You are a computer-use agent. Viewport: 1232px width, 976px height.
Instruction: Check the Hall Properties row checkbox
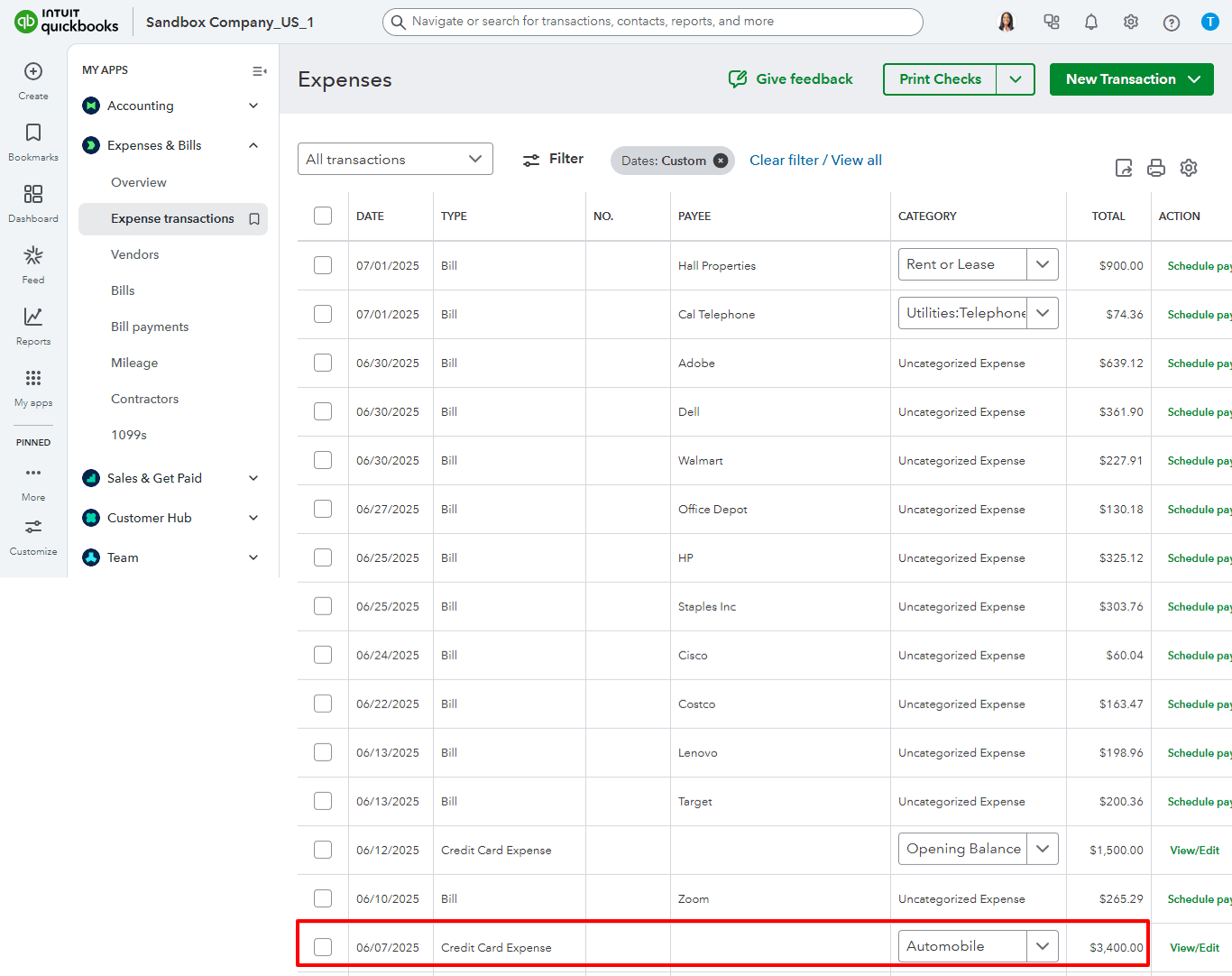tap(322, 264)
